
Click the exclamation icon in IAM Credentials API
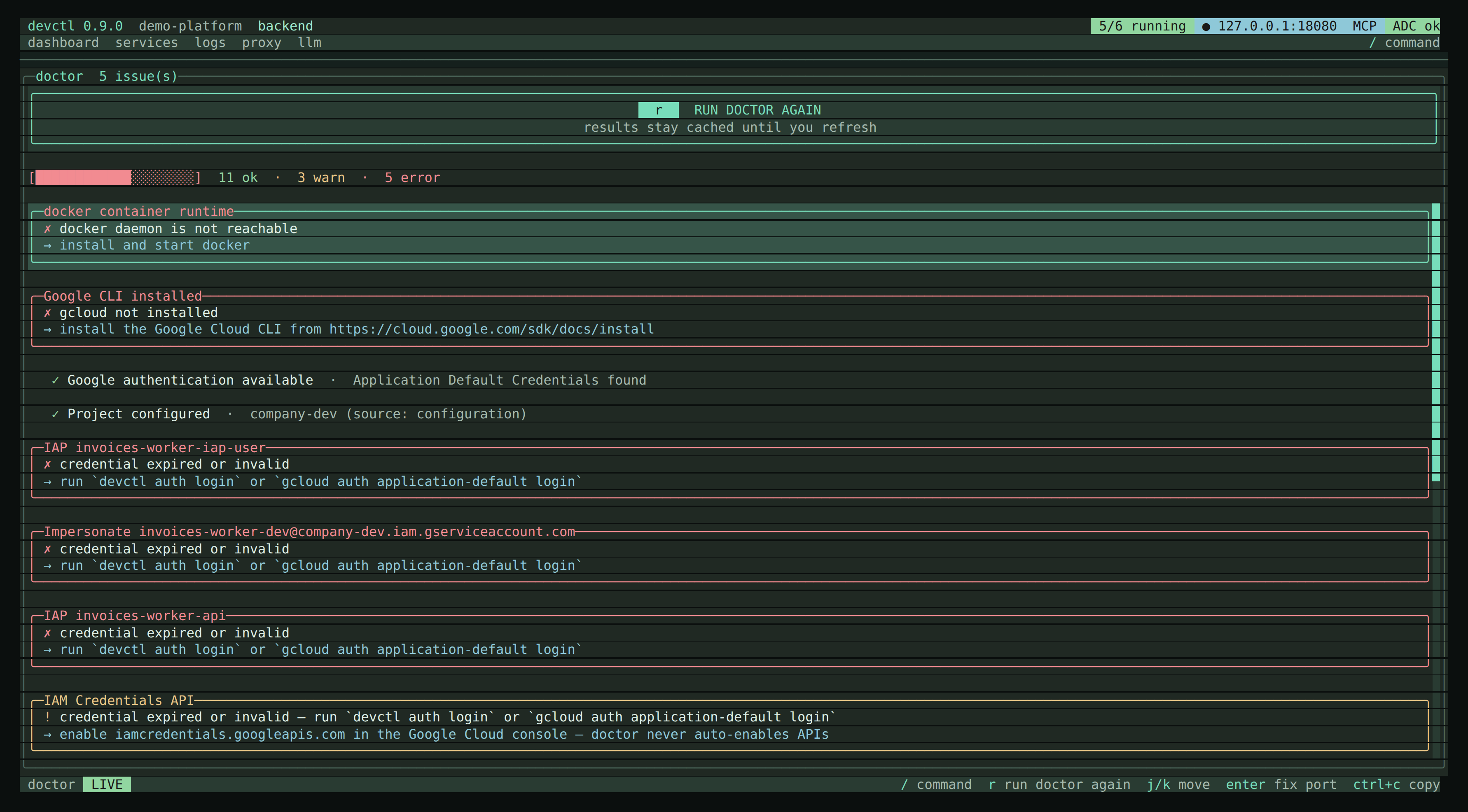pos(47,717)
